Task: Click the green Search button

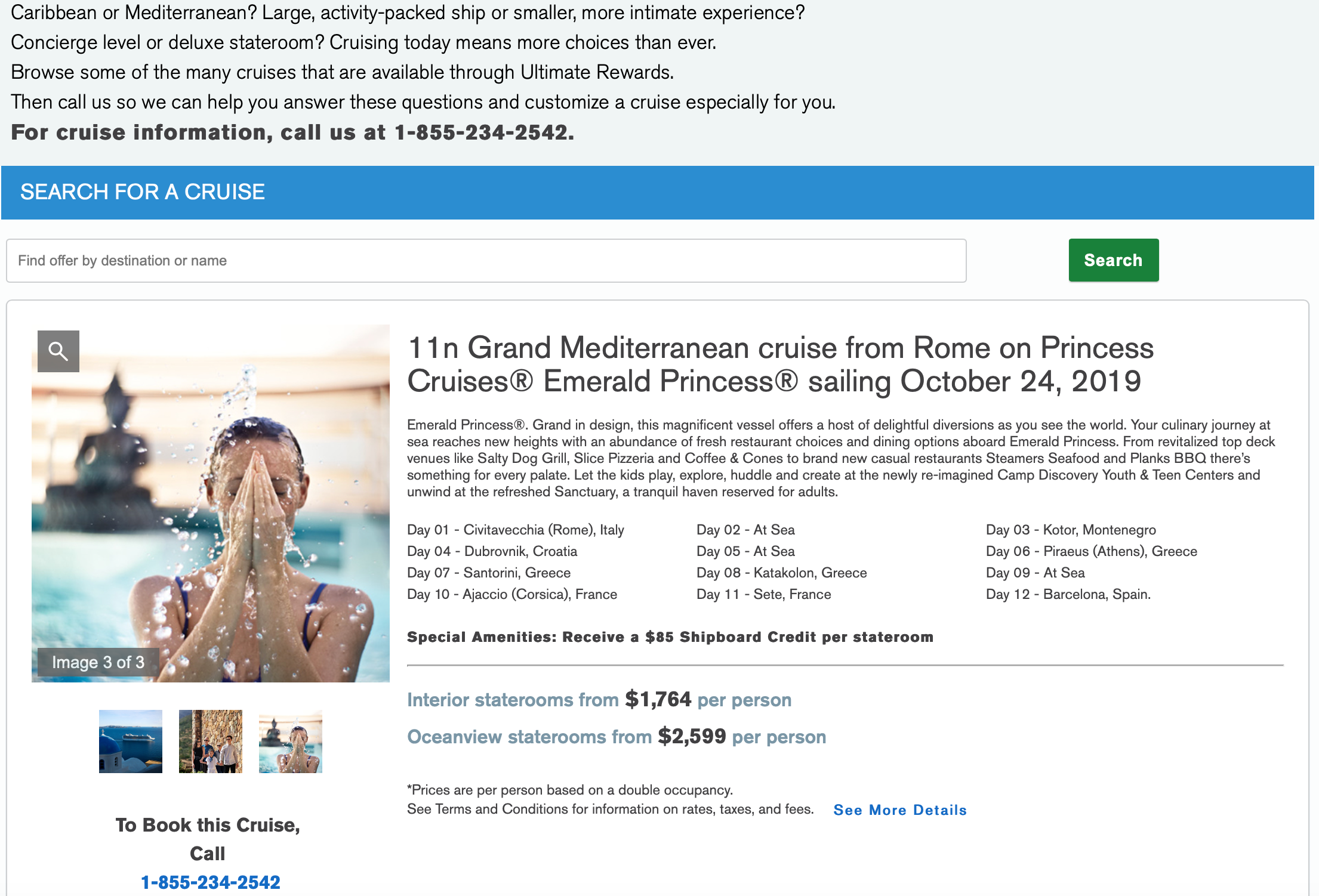Action: (1114, 260)
